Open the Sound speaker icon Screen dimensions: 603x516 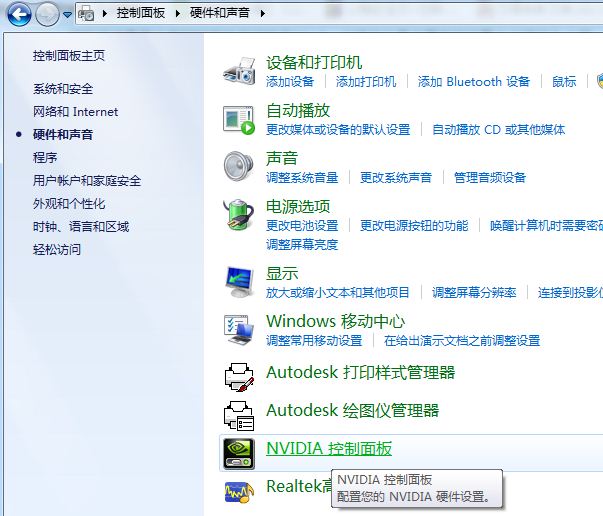pyautogui.click(x=239, y=166)
